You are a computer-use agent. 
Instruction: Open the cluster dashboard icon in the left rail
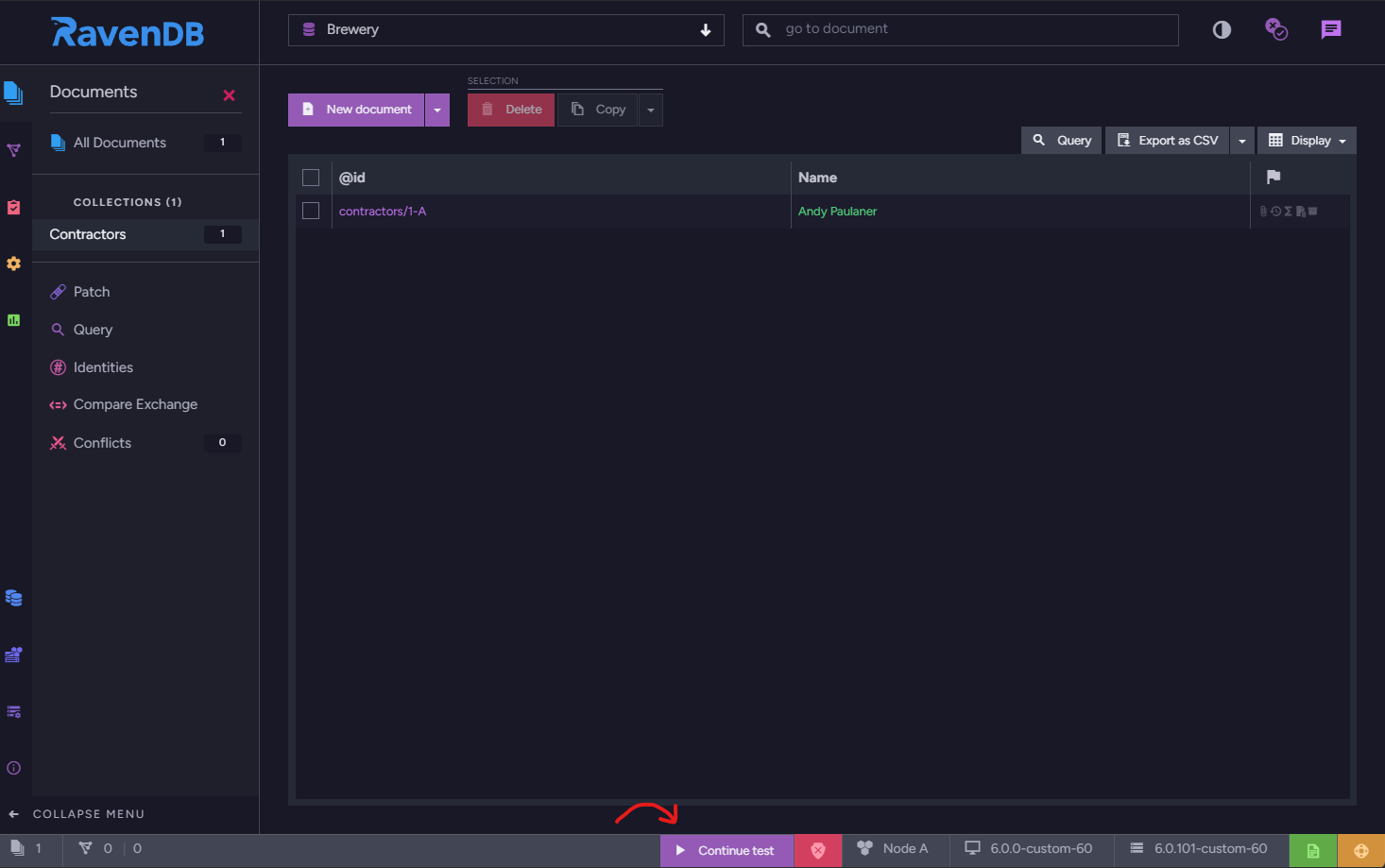[x=13, y=655]
